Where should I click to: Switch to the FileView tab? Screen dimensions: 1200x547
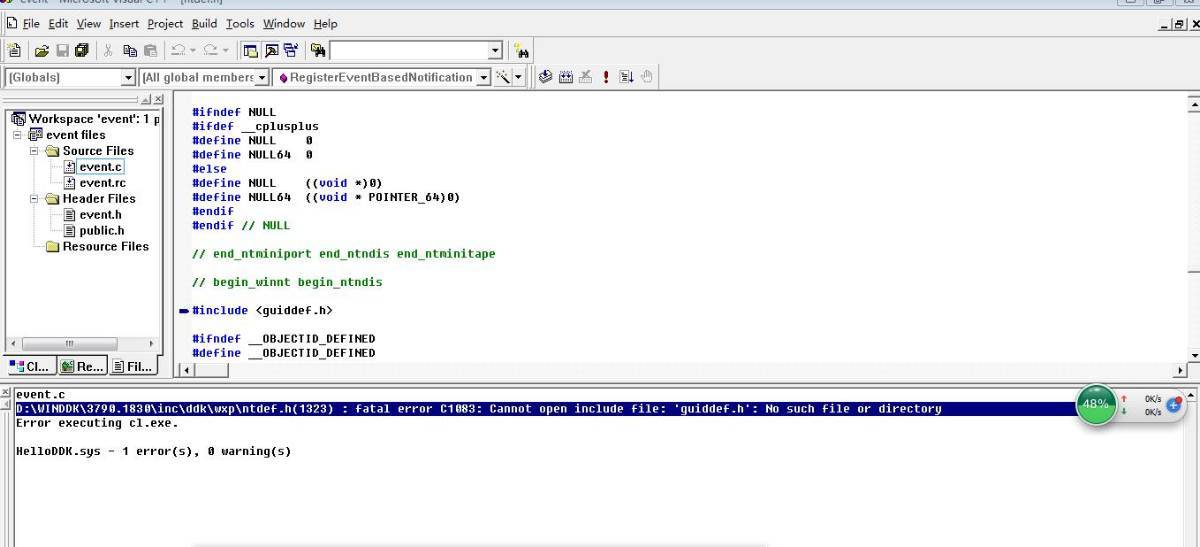click(132, 366)
